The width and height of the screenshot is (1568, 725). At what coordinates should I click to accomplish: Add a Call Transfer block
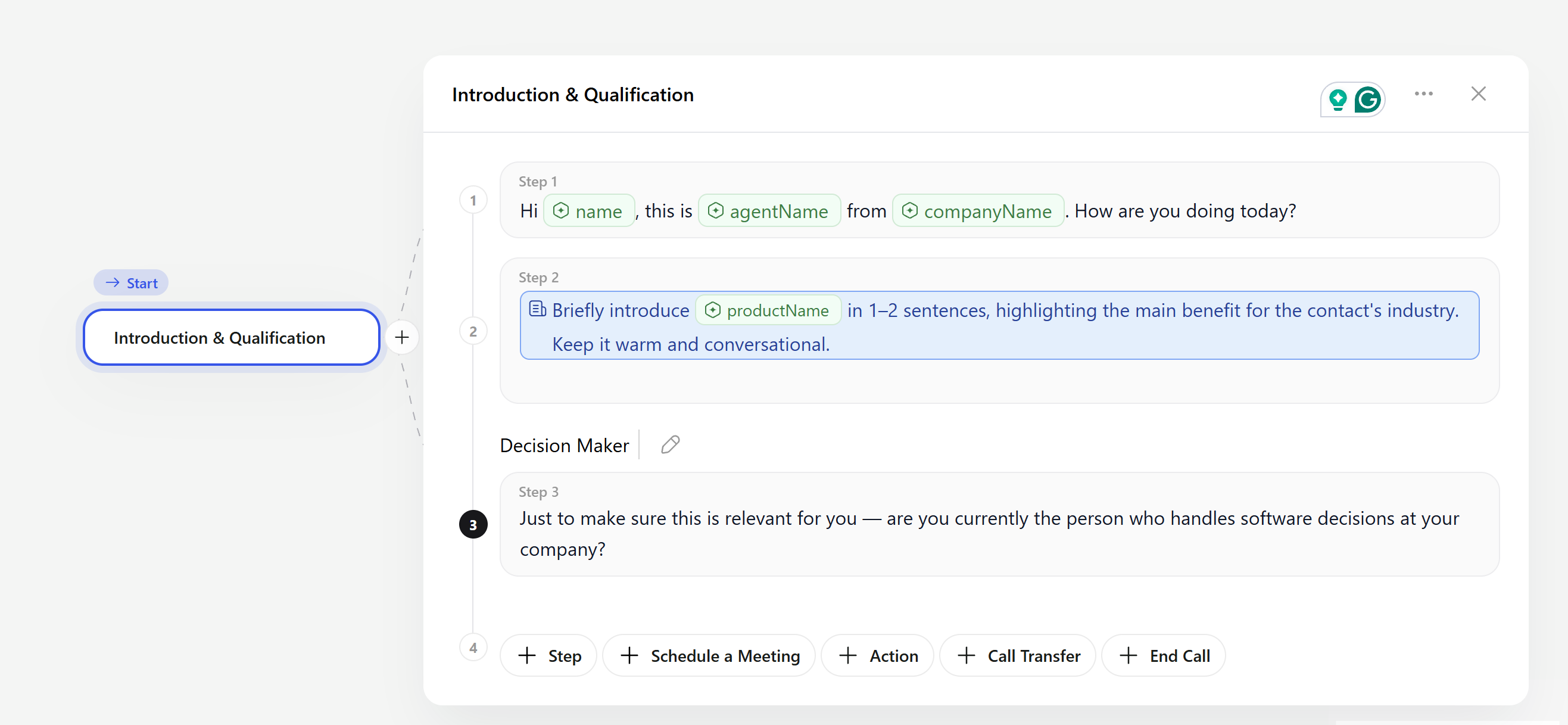coord(1018,656)
